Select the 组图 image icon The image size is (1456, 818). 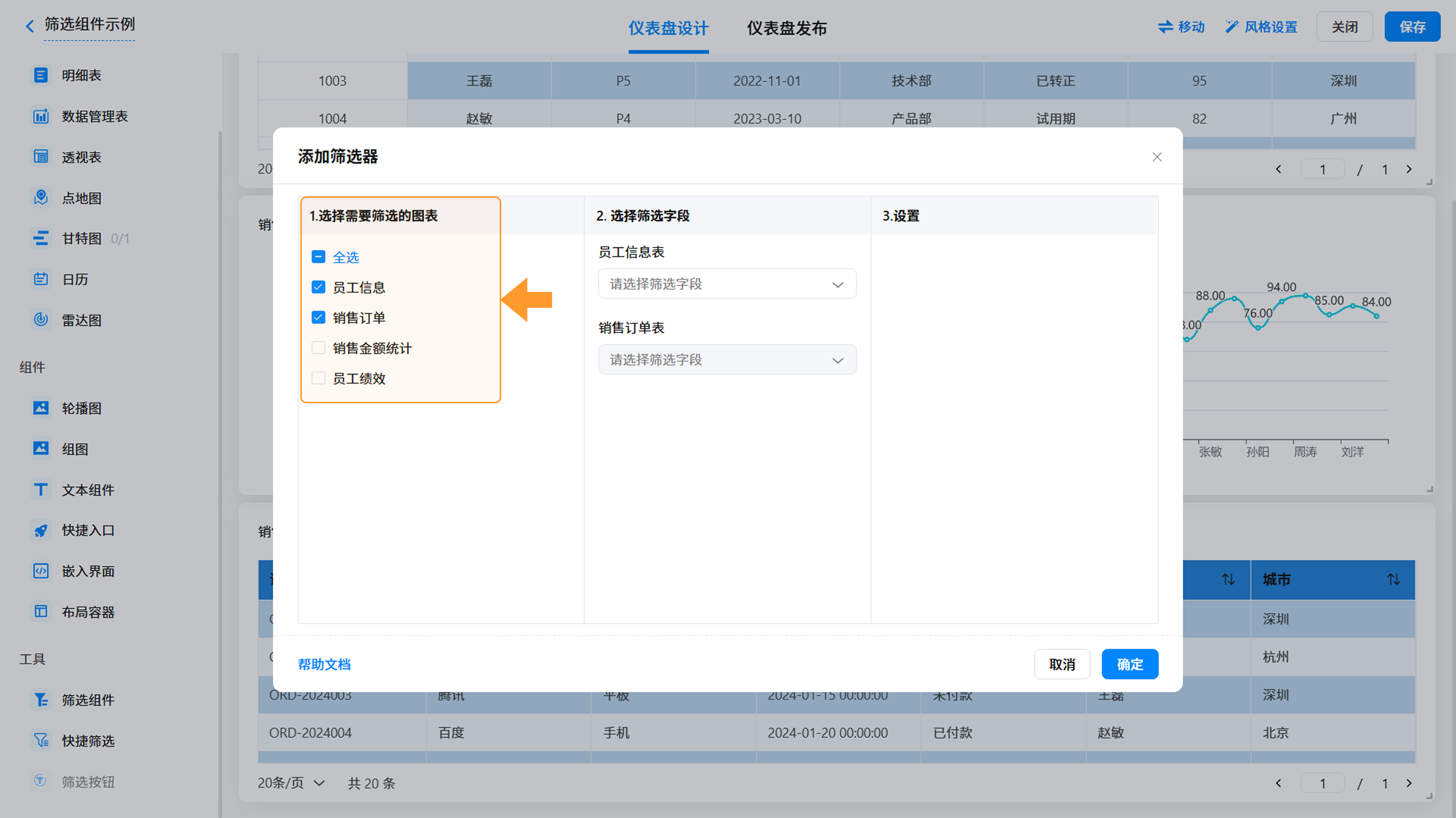[x=41, y=448]
